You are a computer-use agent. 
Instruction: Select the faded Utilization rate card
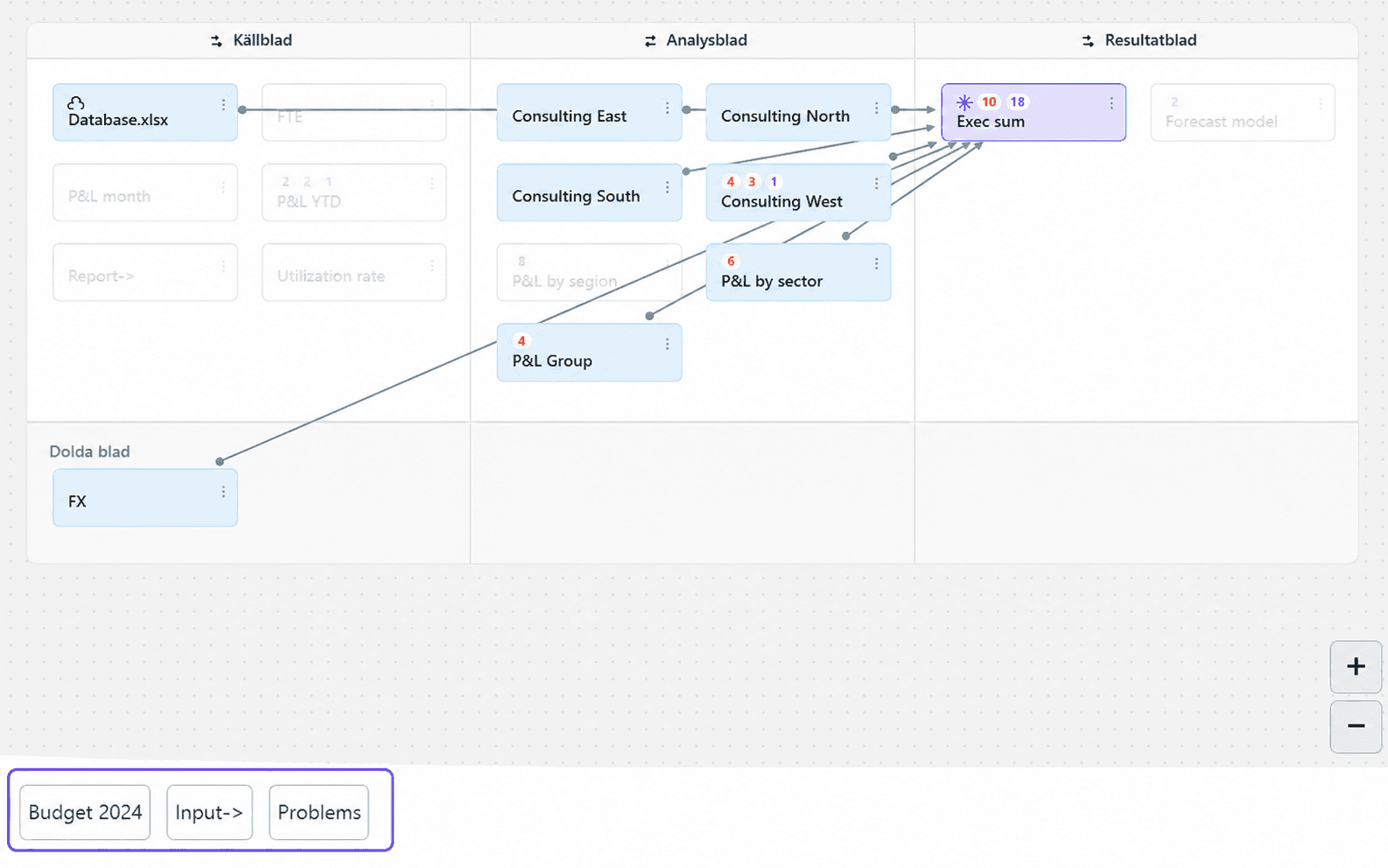coord(354,272)
